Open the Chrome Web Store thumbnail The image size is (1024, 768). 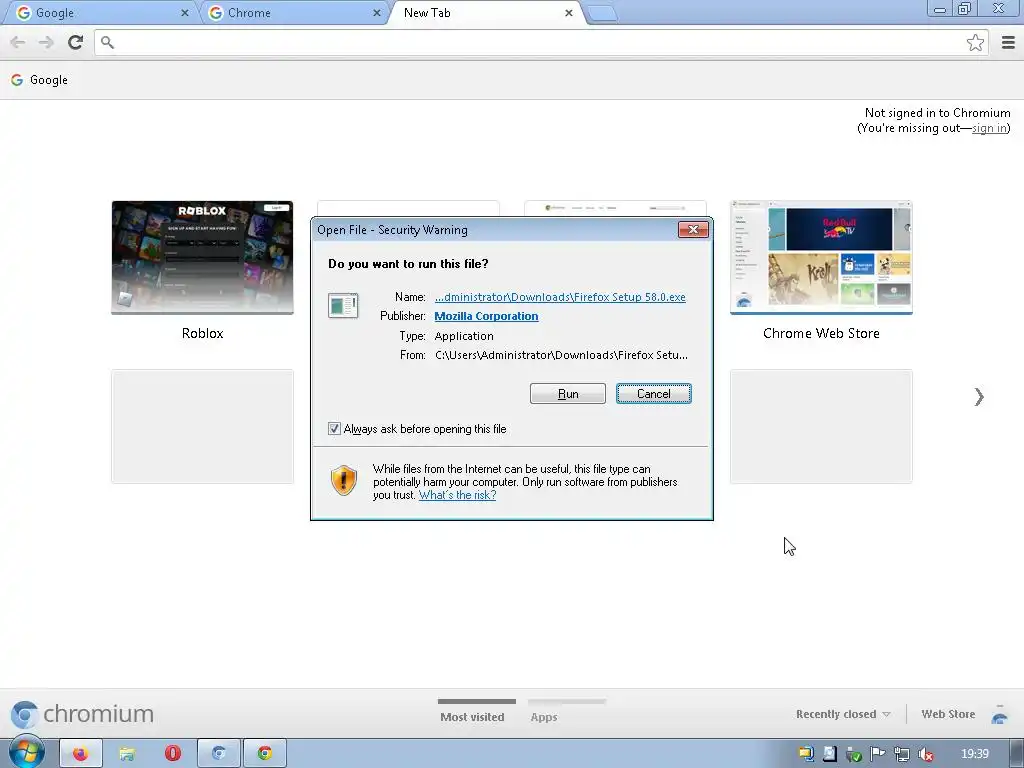[x=821, y=257]
